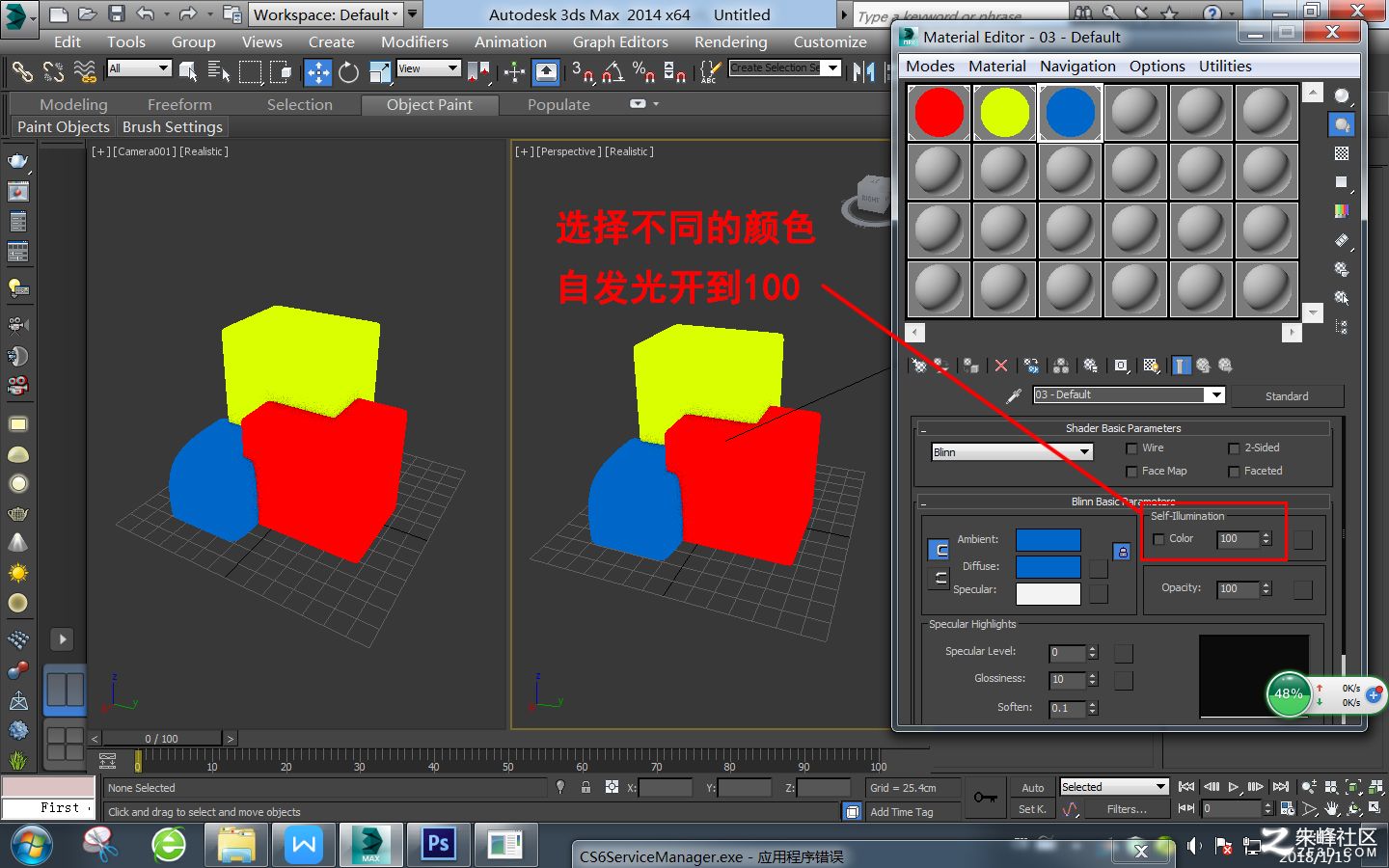The image size is (1389, 868).
Task: Click Go to Parent material icon
Action: [1203, 366]
